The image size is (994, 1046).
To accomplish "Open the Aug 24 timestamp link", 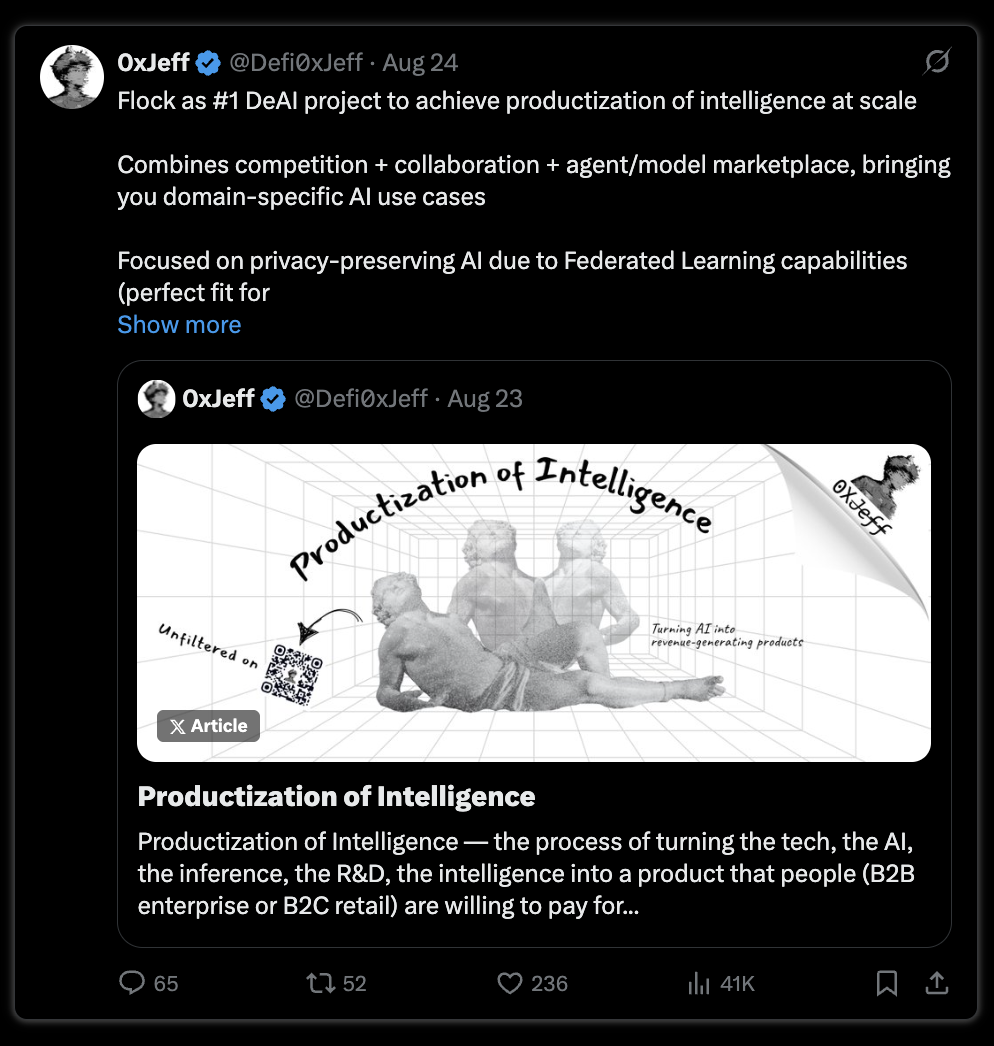I will point(420,63).
